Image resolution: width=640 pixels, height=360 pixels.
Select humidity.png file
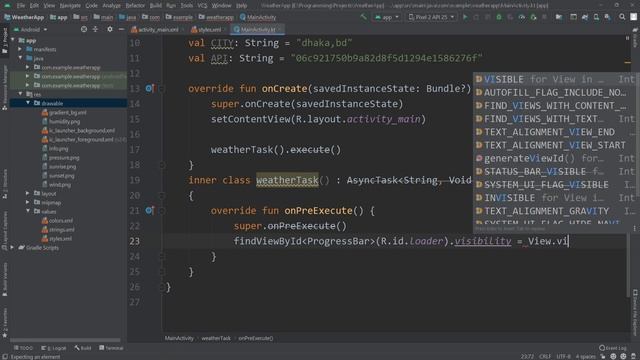(x=60, y=121)
